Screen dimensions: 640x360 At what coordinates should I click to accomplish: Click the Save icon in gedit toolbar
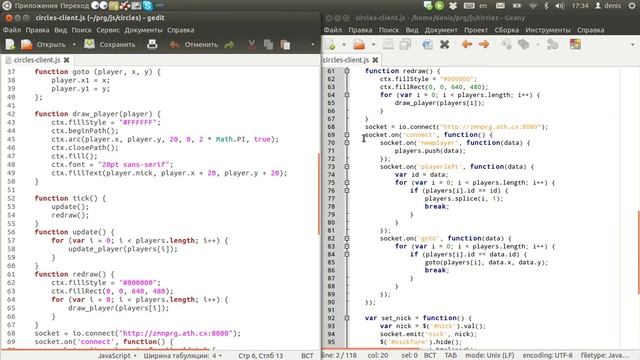(x=89, y=44)
